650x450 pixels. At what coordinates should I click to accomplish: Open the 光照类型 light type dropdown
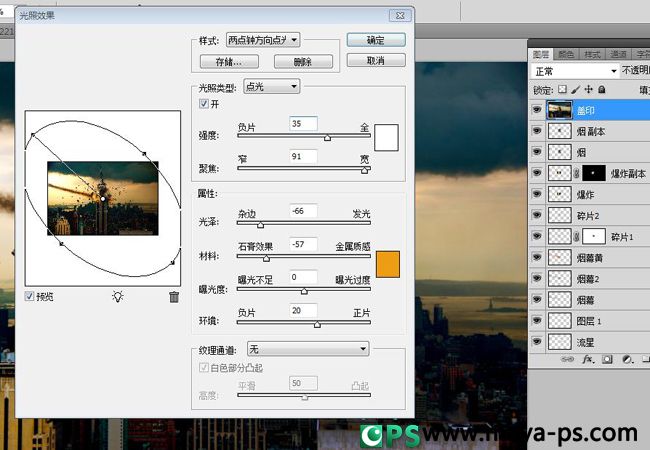(x=271, y=87)
